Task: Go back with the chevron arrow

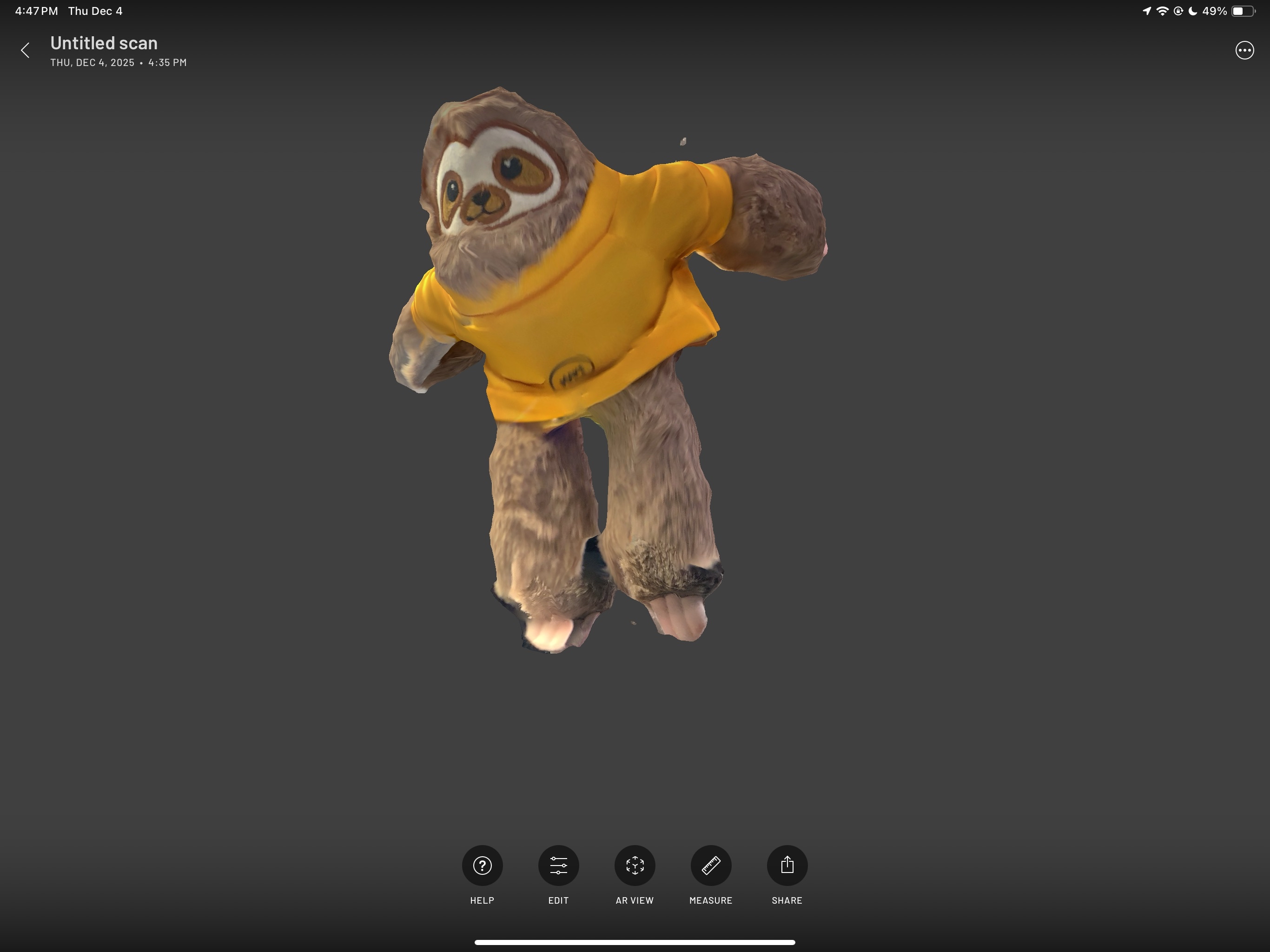Action: click(x=26, y=51)
